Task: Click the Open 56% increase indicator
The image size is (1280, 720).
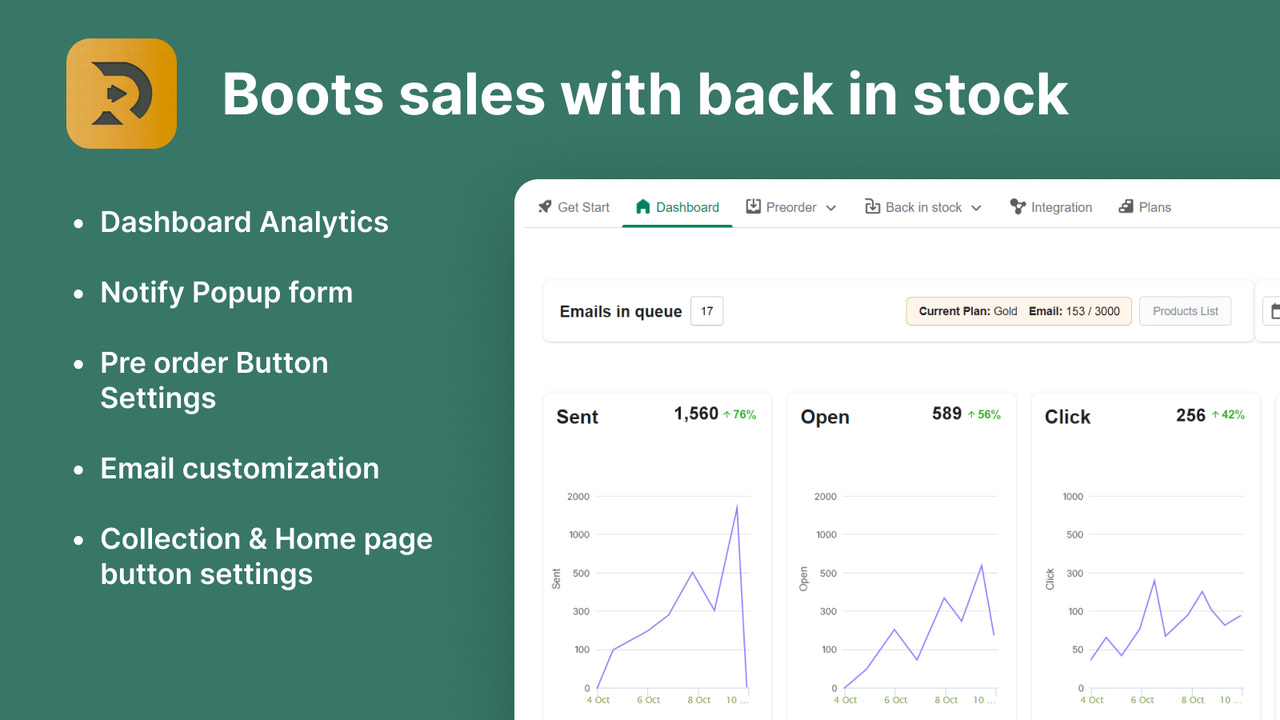Action: click(x=983, y=414)
